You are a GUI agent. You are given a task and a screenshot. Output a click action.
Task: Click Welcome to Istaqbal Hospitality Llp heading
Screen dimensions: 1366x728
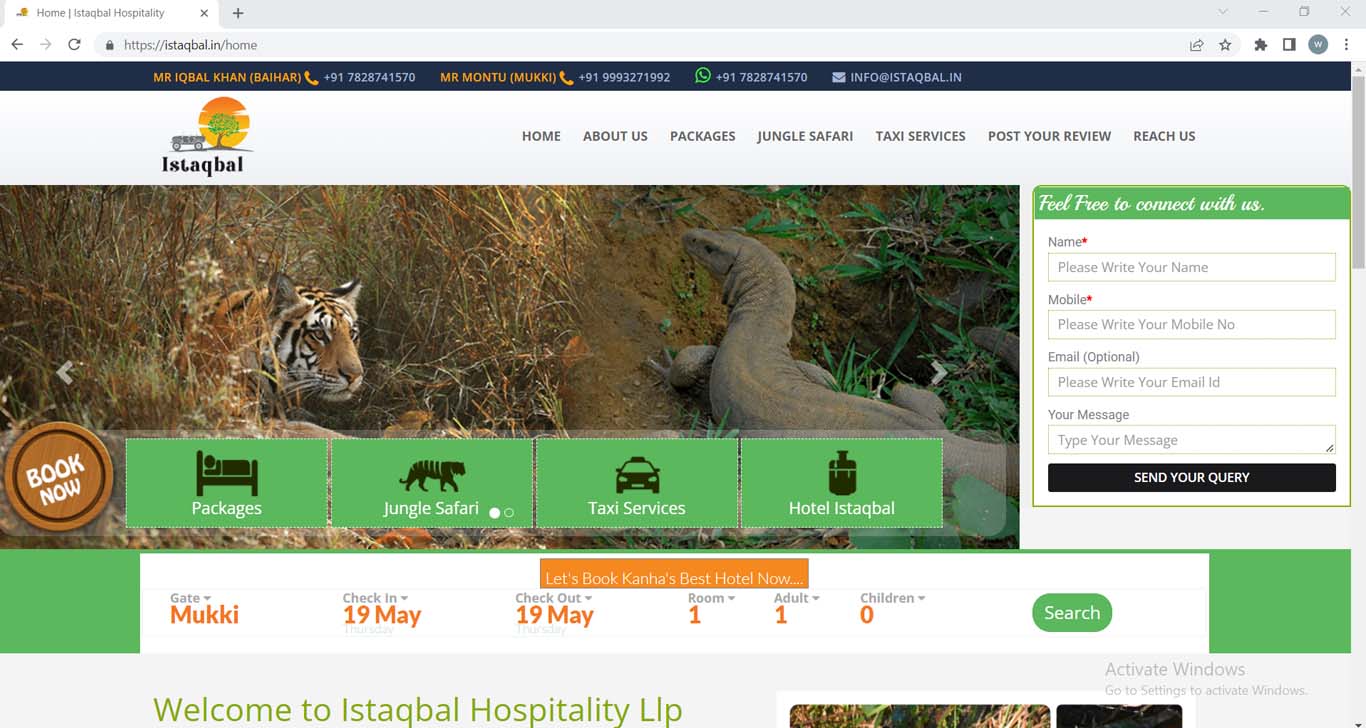coord(418,709)
